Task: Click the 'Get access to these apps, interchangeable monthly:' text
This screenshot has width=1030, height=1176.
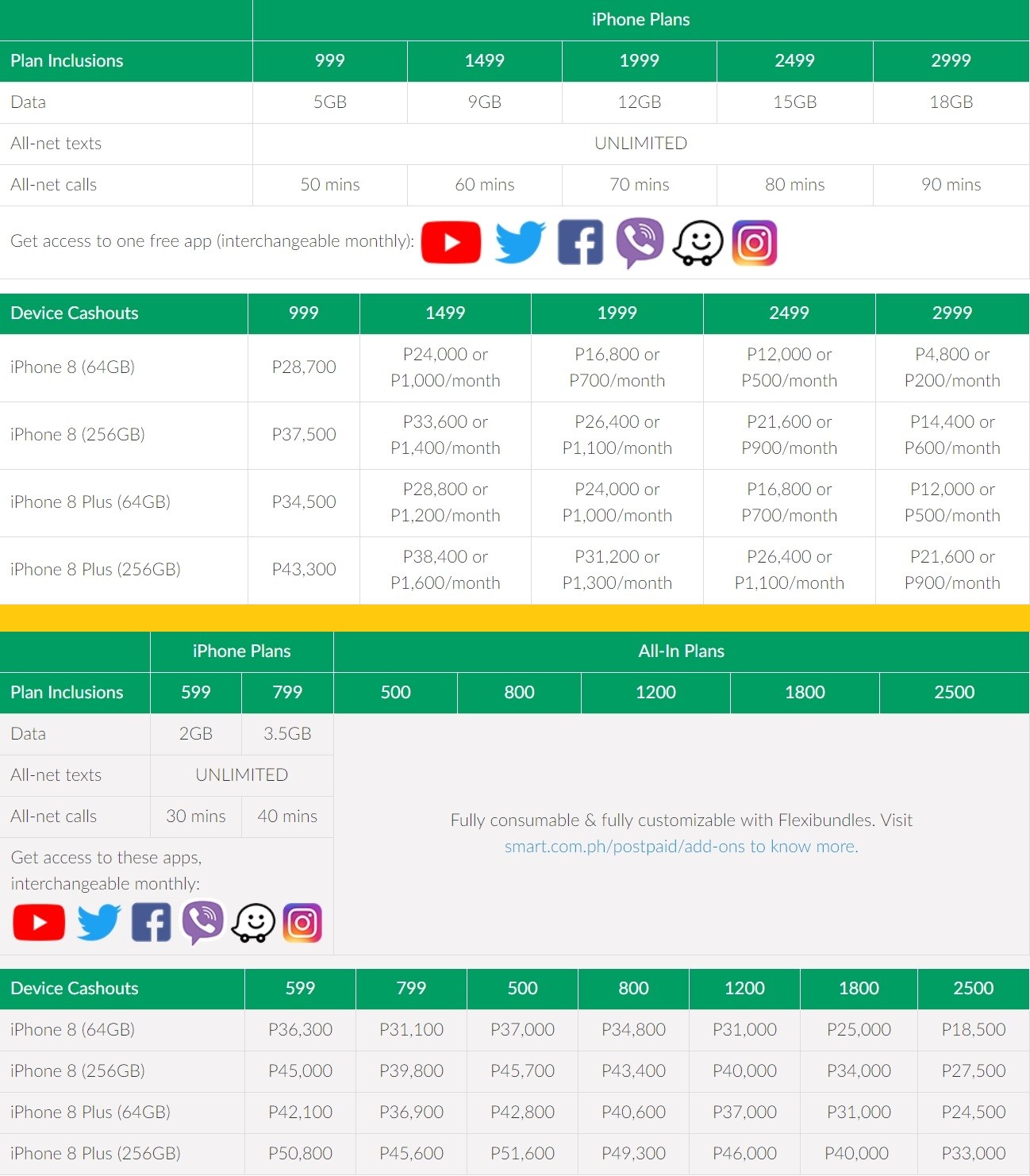Action: point(106,870)
